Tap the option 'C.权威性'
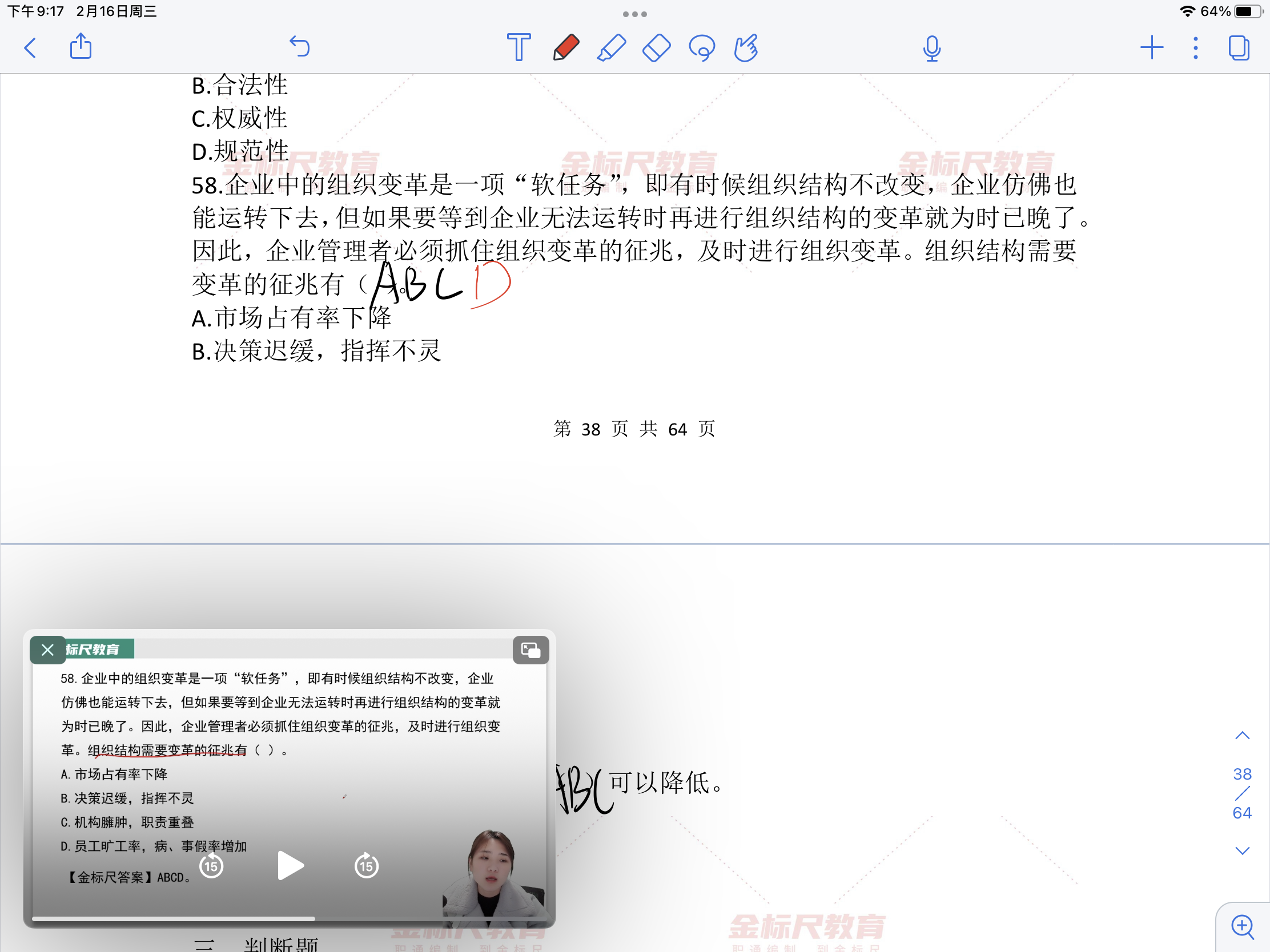1270x952 pixels. pyautogui.click(x=239, y=118)
